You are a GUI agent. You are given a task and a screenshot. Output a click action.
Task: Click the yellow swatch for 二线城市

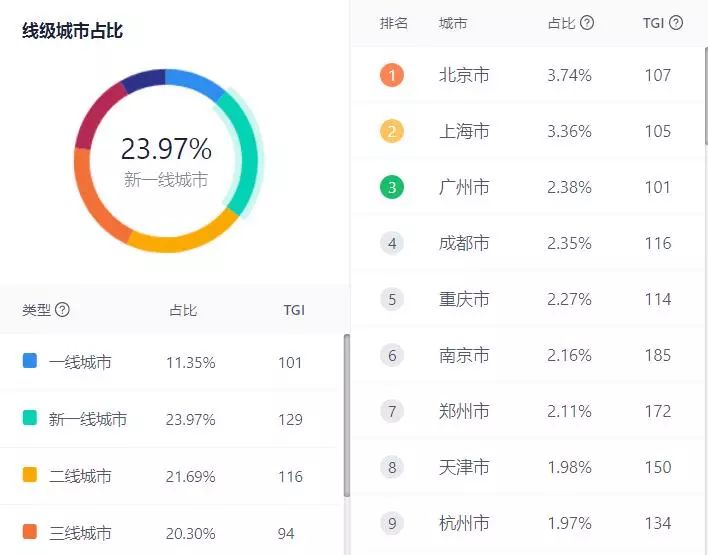(30, 476)
